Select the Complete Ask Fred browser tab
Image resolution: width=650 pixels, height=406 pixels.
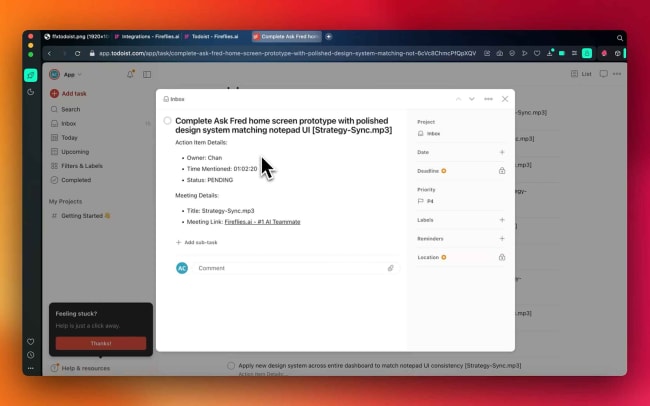coord(287,36)
